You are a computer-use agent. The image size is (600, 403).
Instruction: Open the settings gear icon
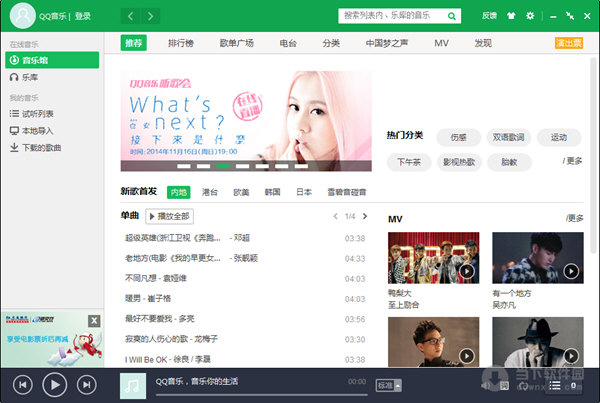[530, 16]
